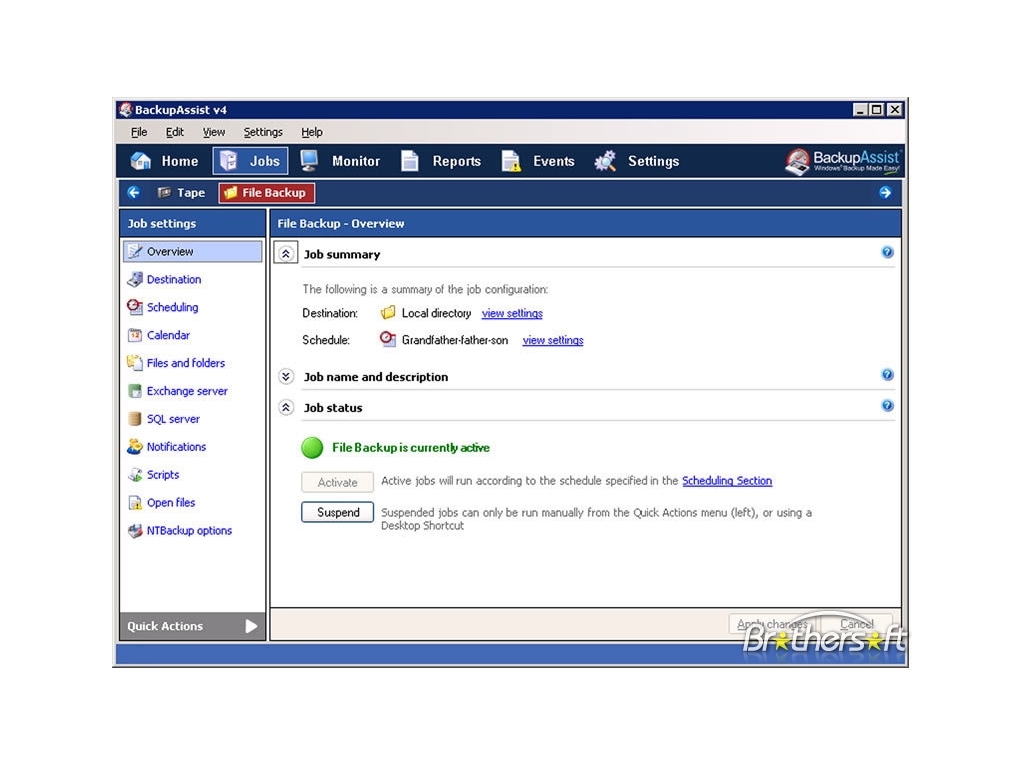Click the Open files icon
The height and width of the screenshot is (768, 1024).
tap(135, 503)
